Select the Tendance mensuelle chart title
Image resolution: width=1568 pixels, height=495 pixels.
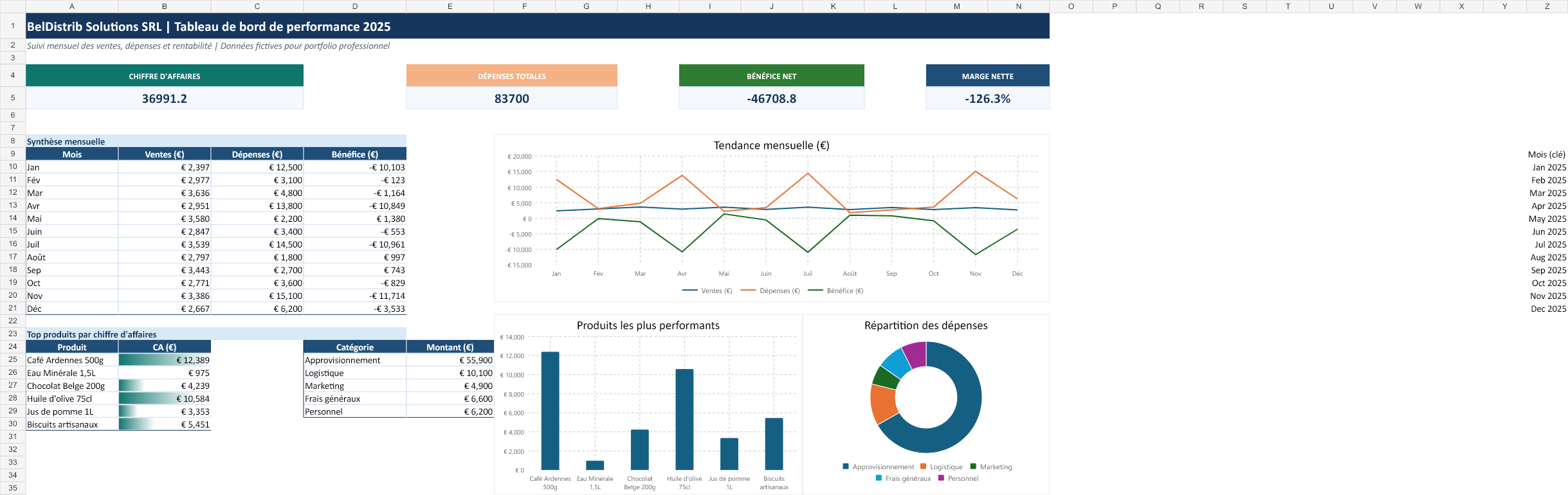click(772, 145)
